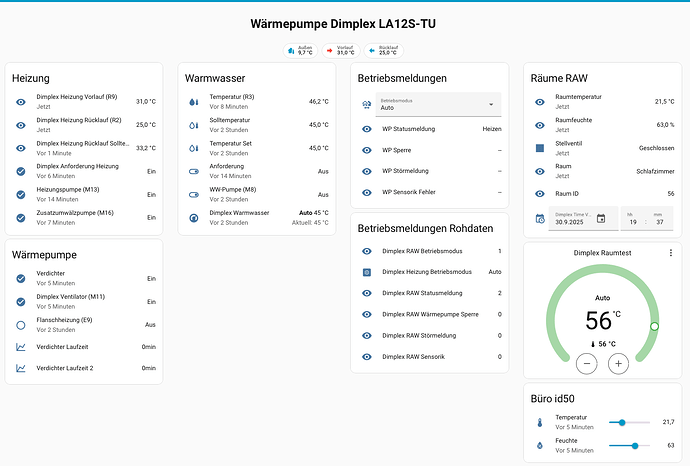The width and height of the screenshot is (690, 466).
Task: Click the Büro Temperatur slider
Action: tap(629, 422)
